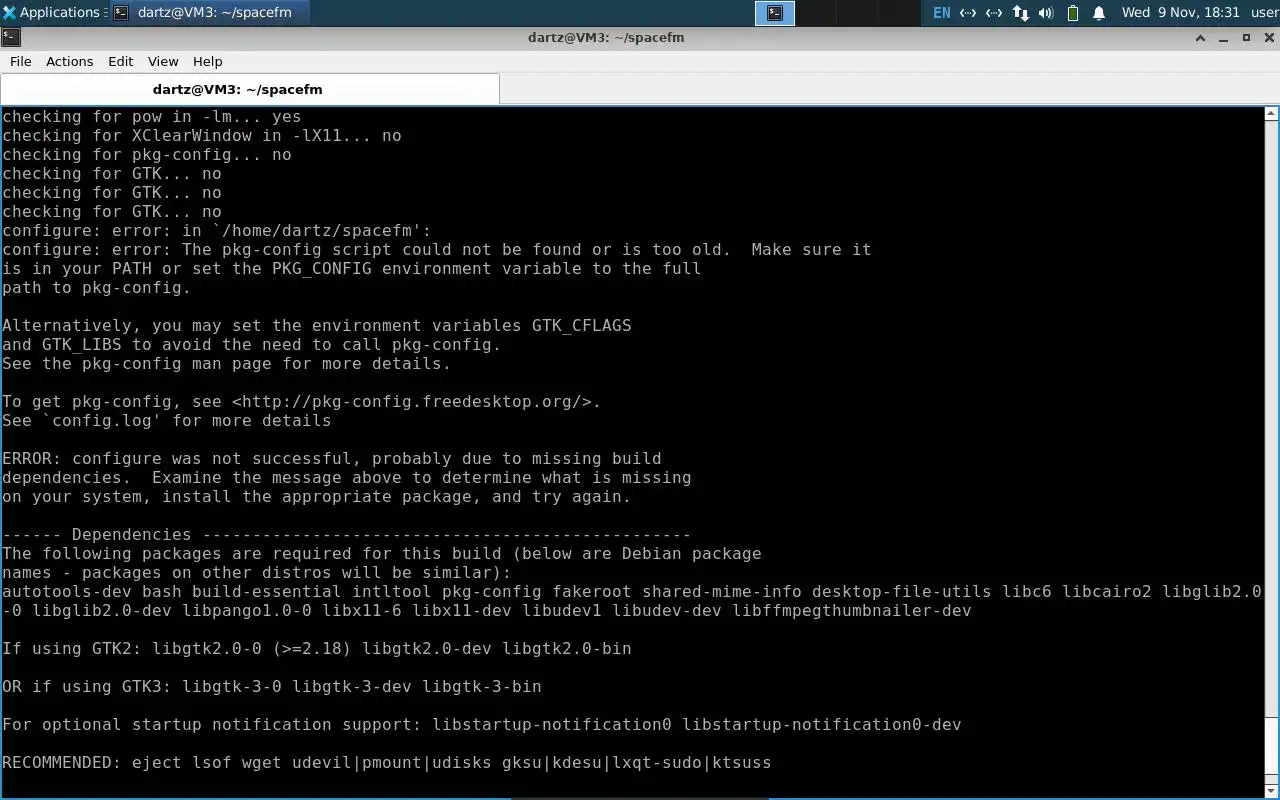Click the '------ Dependencies' header line
The width and height of the screenshot is (1280, 800).
(346, 535)
